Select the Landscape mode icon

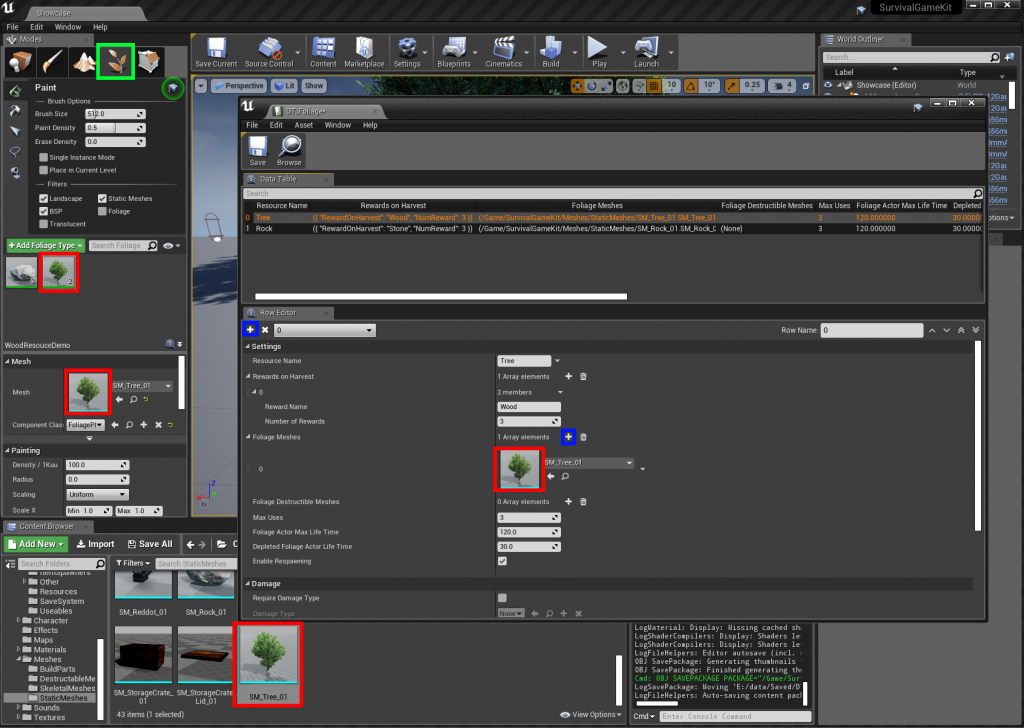[84, 62]
